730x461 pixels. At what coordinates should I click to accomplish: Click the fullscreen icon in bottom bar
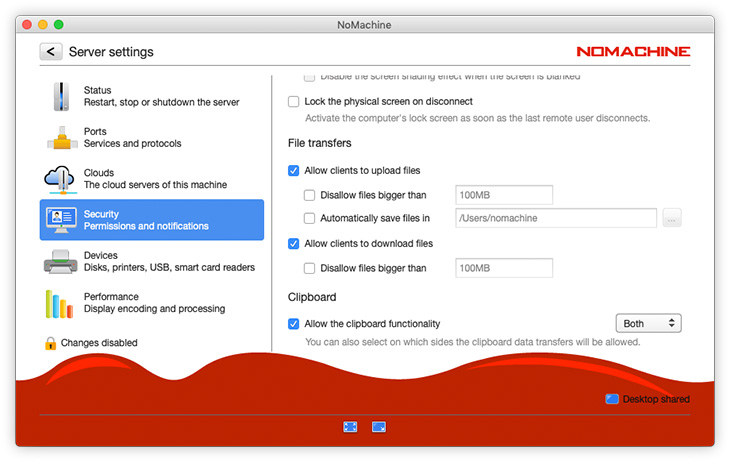(x=350, y=427)
